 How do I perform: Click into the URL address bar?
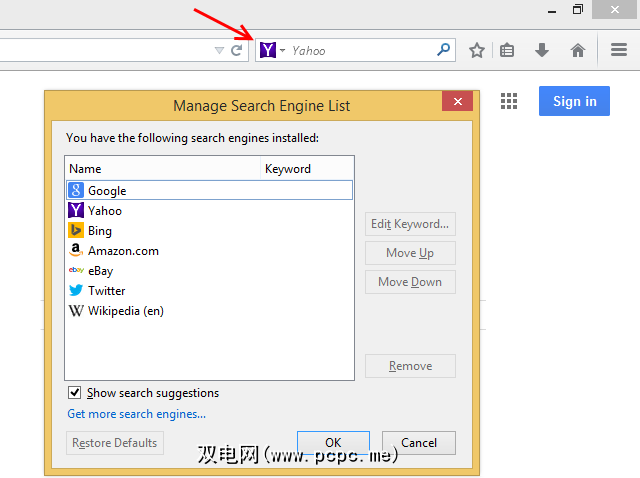(x=106, y=51)
